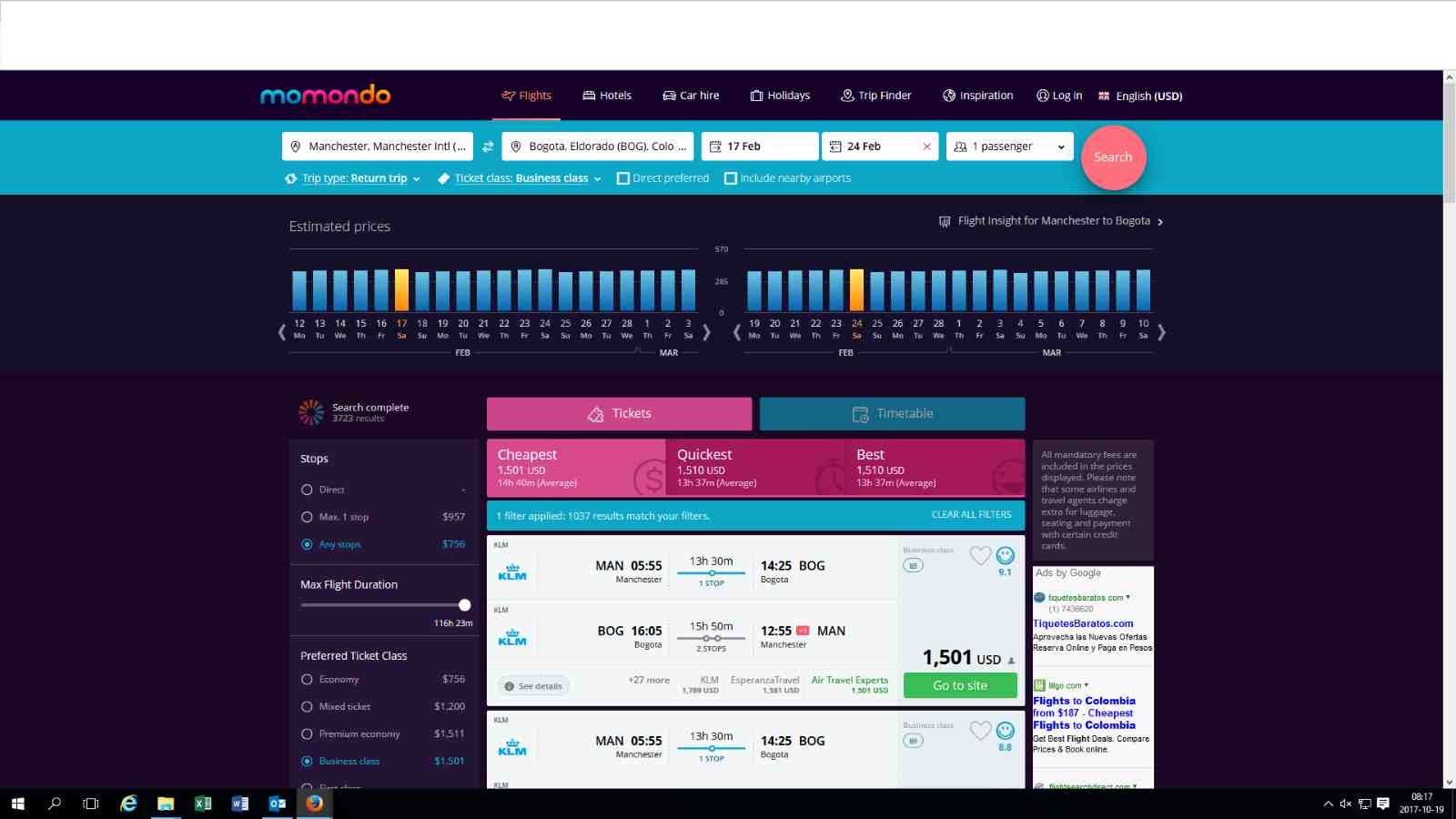Click See details for first flight
The image size is (1456, 819).
click(533, 686)
